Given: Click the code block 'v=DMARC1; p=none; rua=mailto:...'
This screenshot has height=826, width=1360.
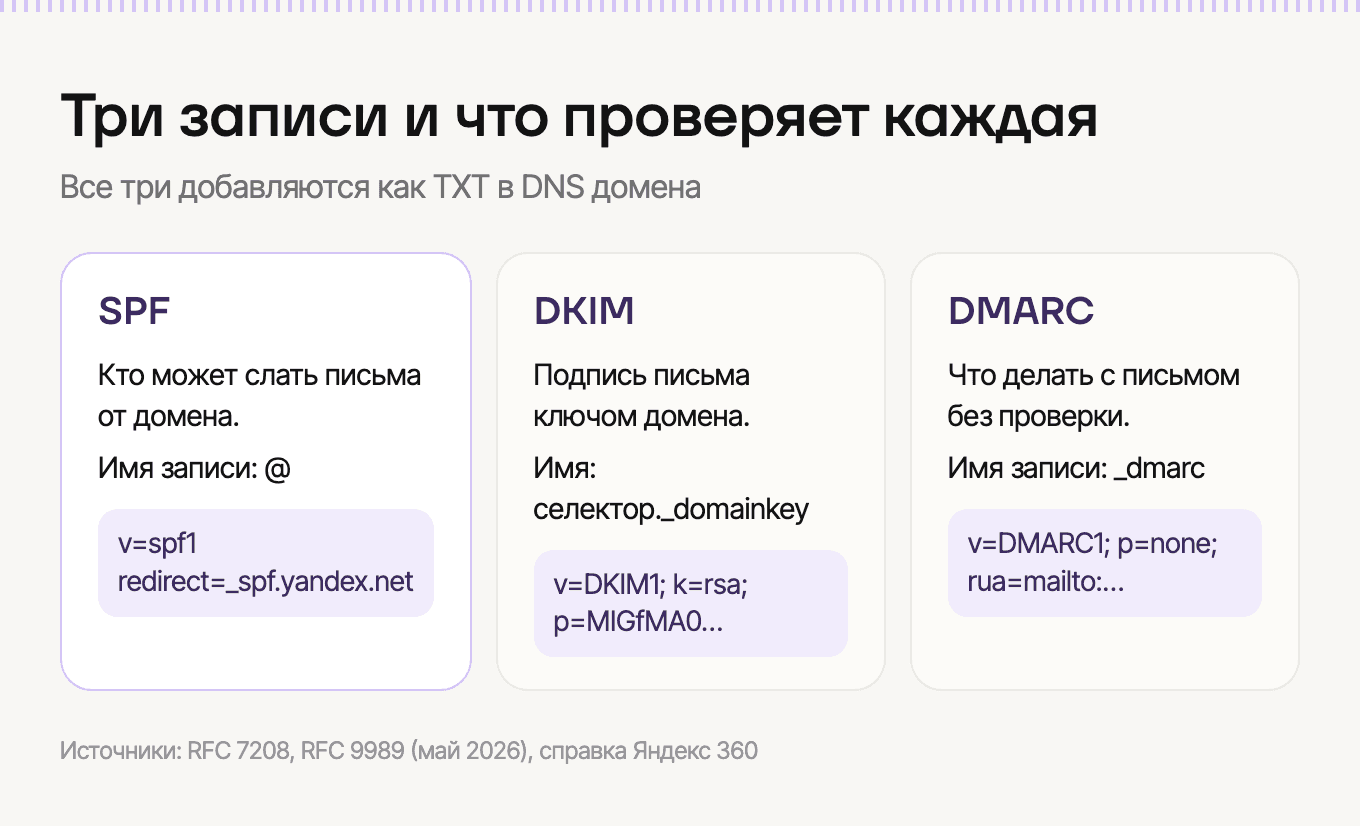Looking at the screenshot, I should (1105, 563).
